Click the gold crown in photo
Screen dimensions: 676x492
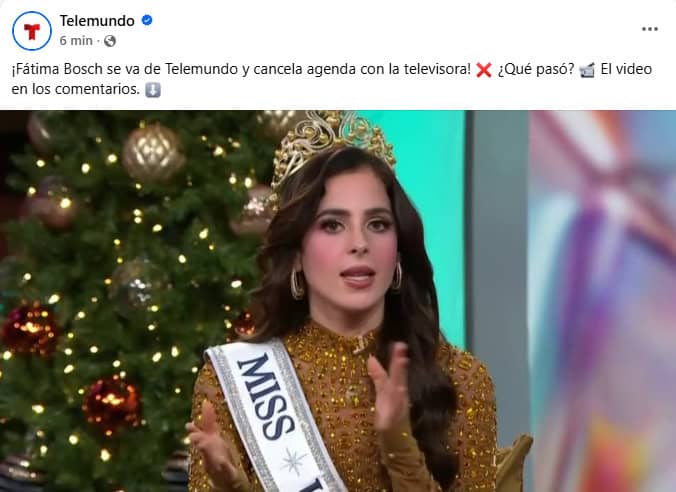pos(334,144)
